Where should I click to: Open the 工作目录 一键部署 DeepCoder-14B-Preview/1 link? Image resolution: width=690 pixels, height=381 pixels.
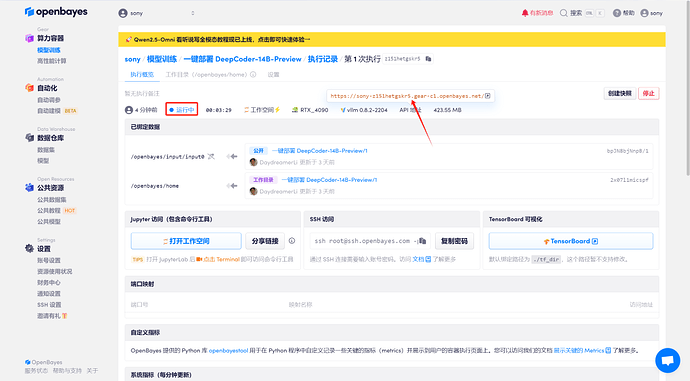coord(329,180)
